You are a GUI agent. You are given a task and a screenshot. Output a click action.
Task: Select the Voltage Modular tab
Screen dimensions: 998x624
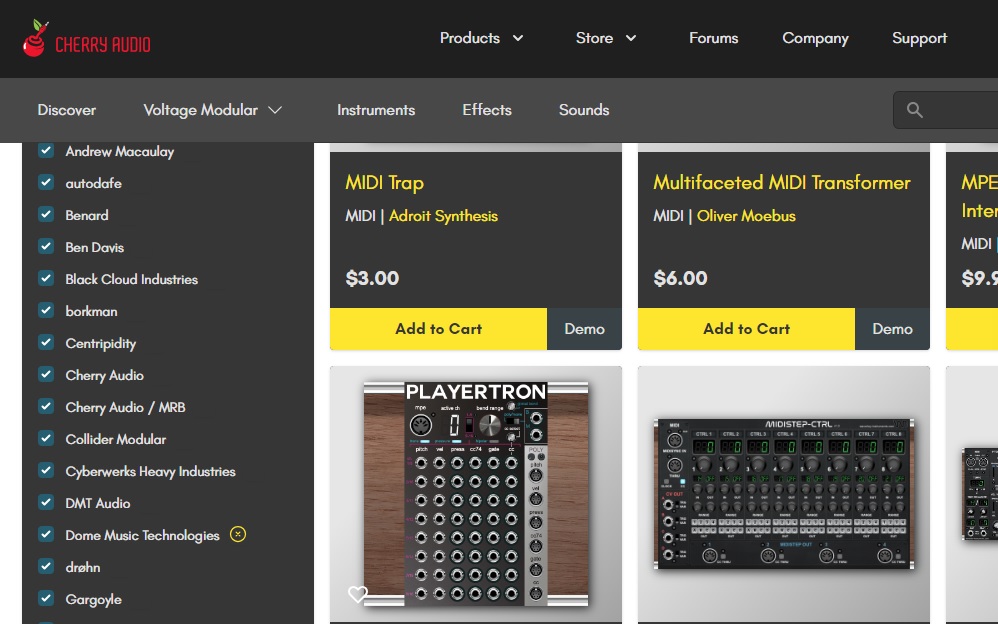tap(200, 110)
